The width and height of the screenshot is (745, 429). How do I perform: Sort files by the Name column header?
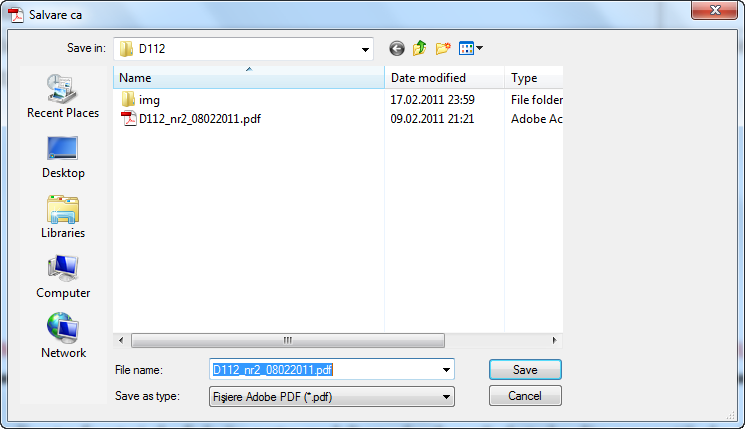coord(248,77)
